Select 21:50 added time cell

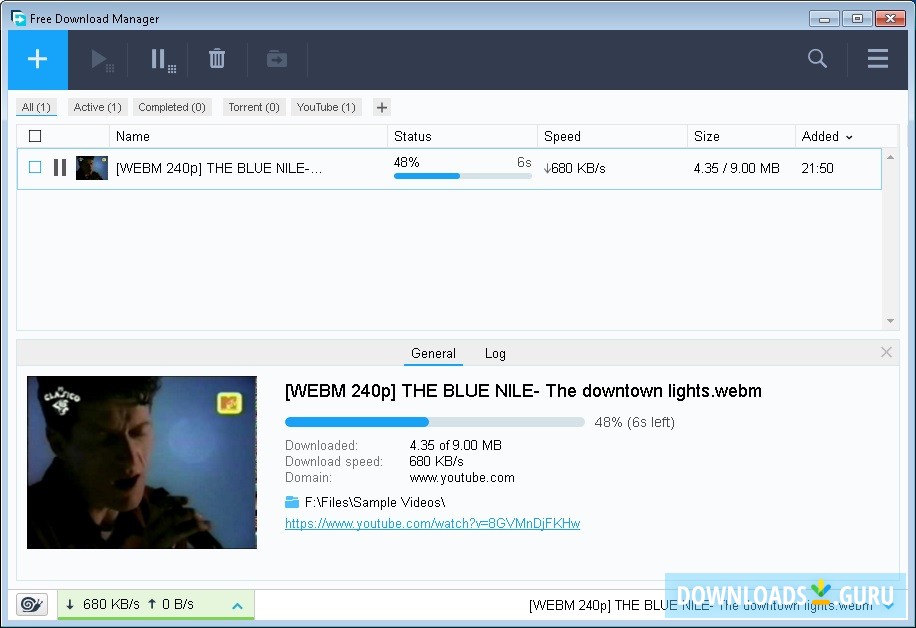tap(817, 168)
